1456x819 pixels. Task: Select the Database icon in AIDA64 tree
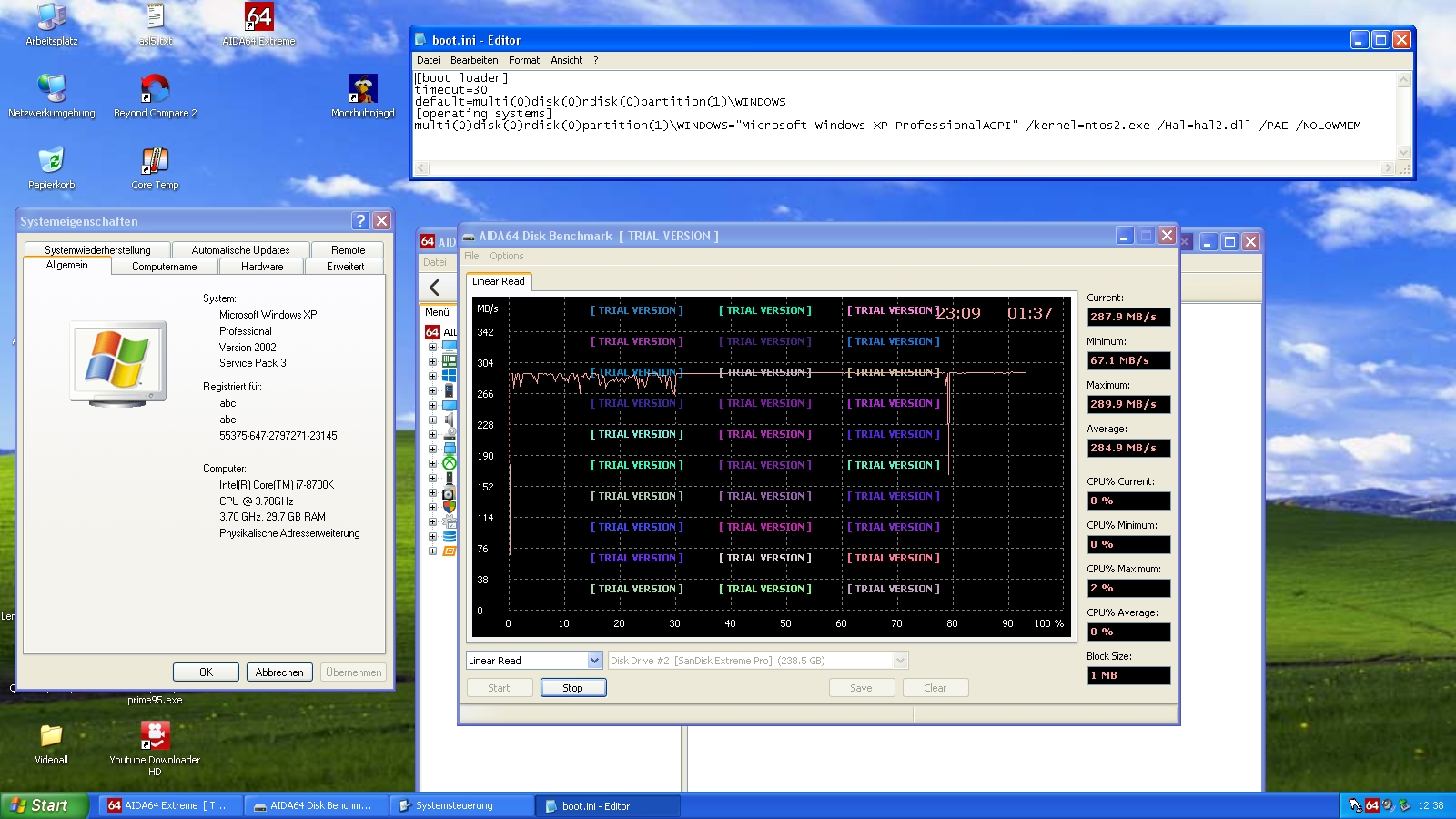pyautogui.click(x=449, y=536)
